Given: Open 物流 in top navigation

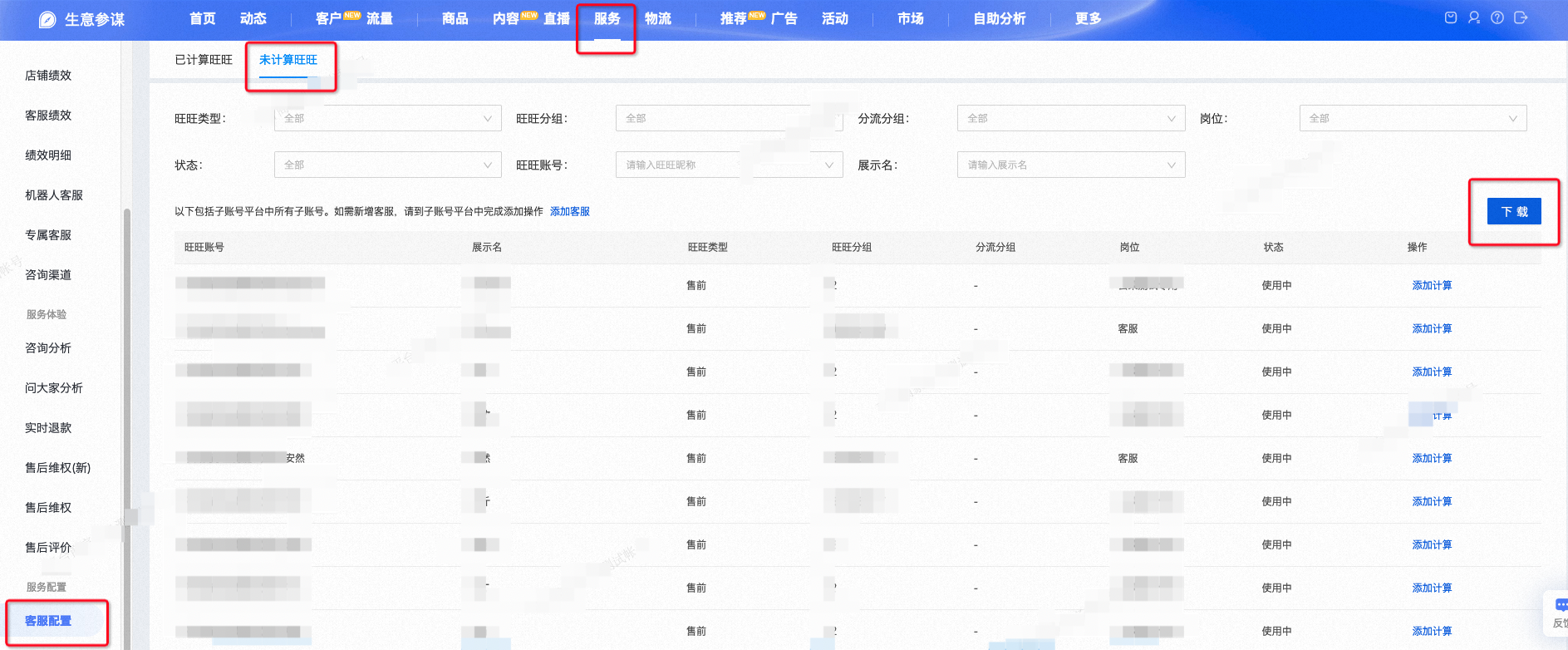Looking at the screenshot, I should coord(658,18).
